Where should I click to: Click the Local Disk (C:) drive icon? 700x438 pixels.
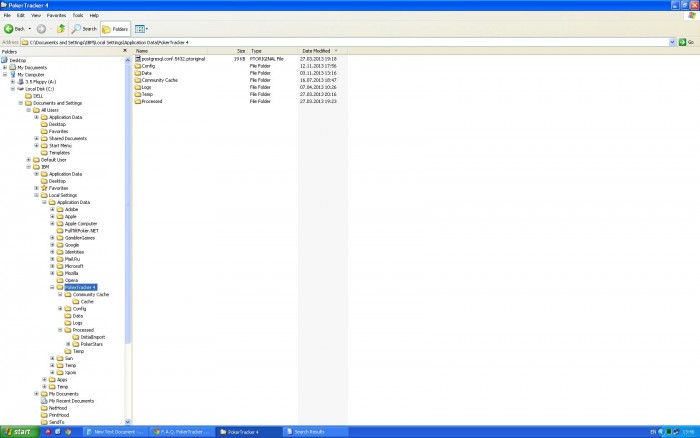tap(21, 89)
